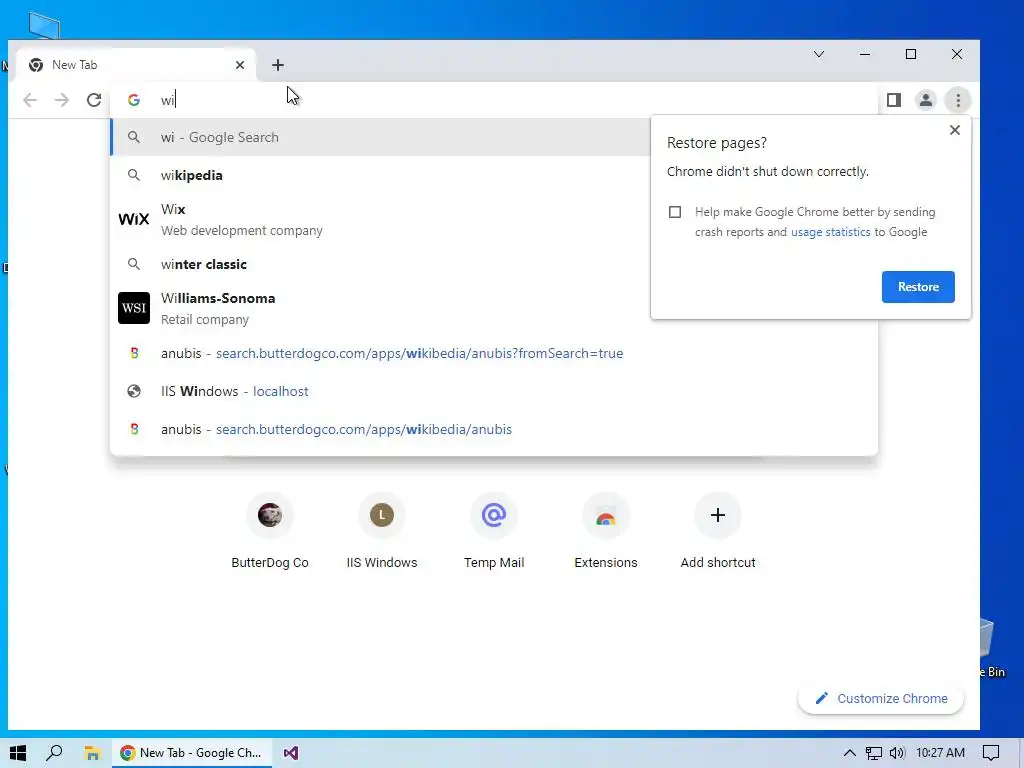Click the magnifier icon beside winter classic
The image size is (1024, 768).
point(134,264)
